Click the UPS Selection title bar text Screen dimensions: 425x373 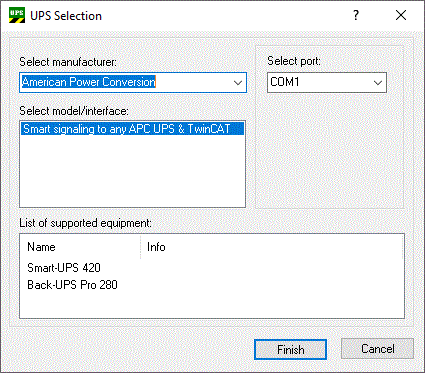(x=66, y=16)
